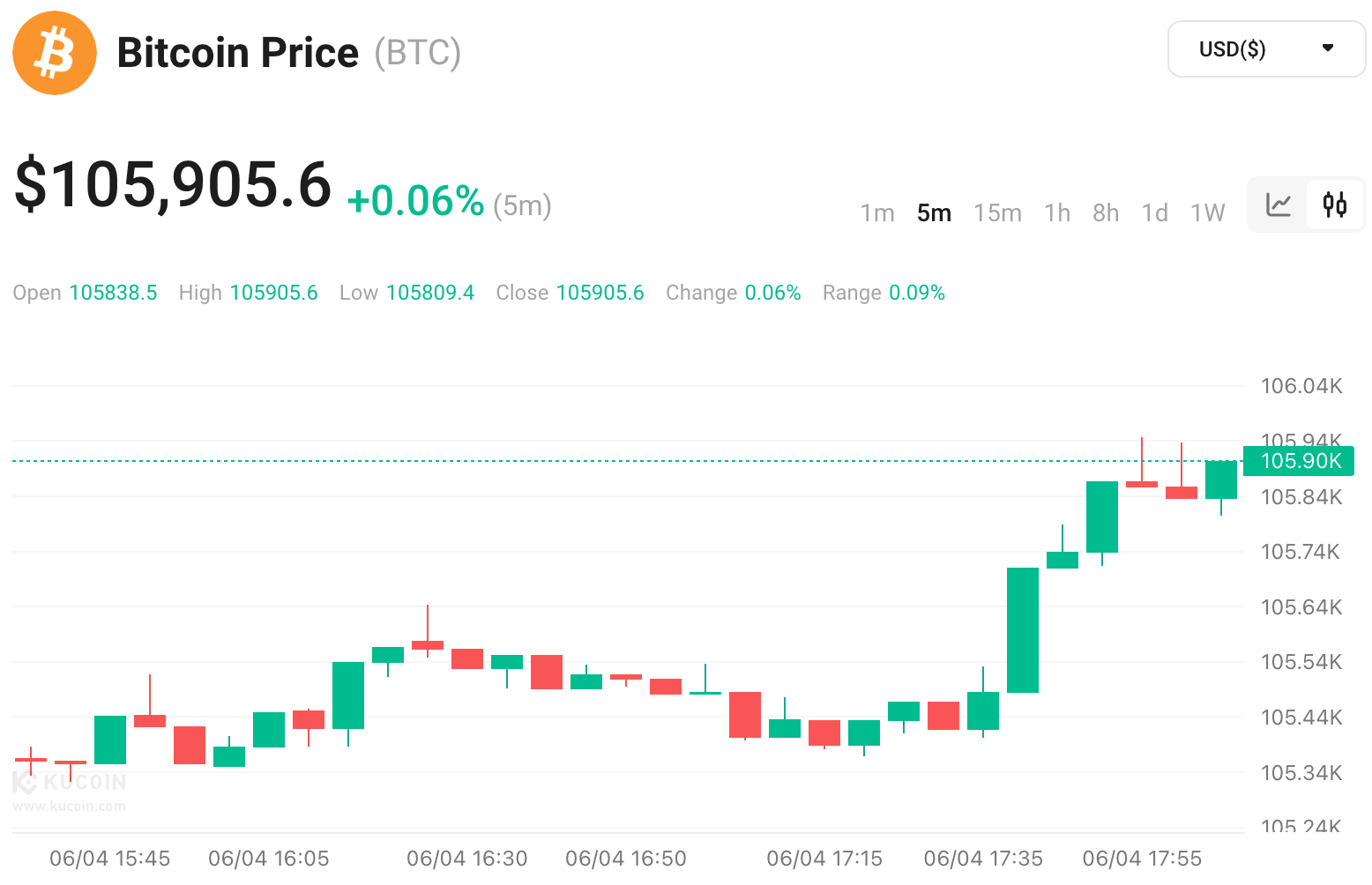
Task: Click the Bitcoin Price heading
Action: tap(238, 53)
